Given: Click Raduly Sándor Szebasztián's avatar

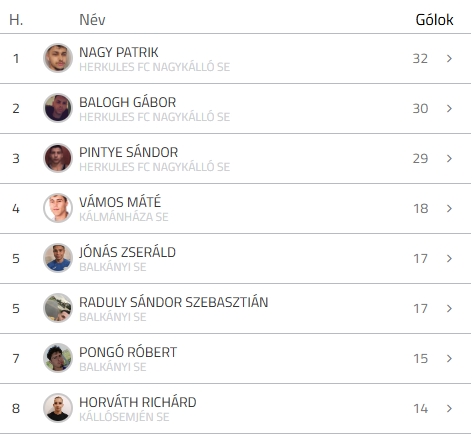Looking at the screenshot, I should click(x=58, y=308).
